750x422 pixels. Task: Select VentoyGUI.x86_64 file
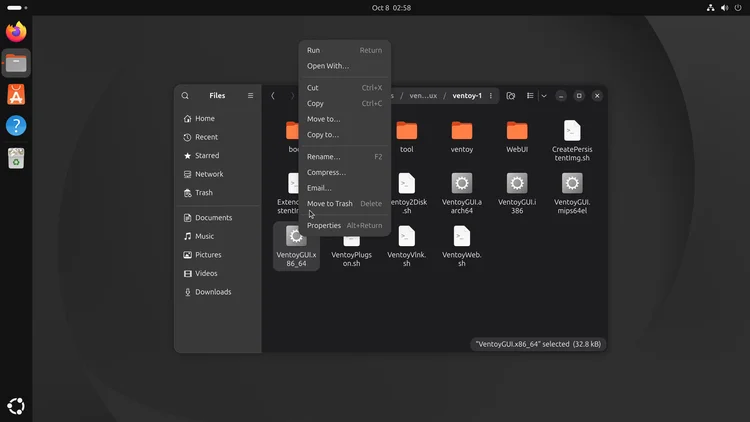pyautogui.click(x=296, y=246)
